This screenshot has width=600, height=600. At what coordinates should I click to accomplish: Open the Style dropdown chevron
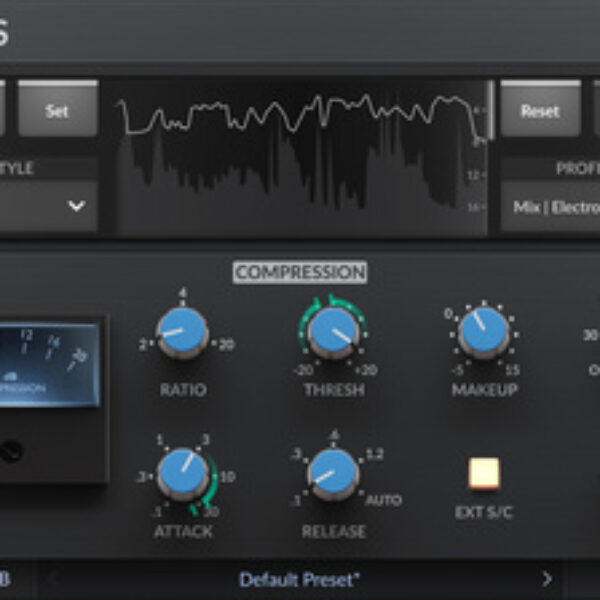pyautogui.click(x=77, y=206)
